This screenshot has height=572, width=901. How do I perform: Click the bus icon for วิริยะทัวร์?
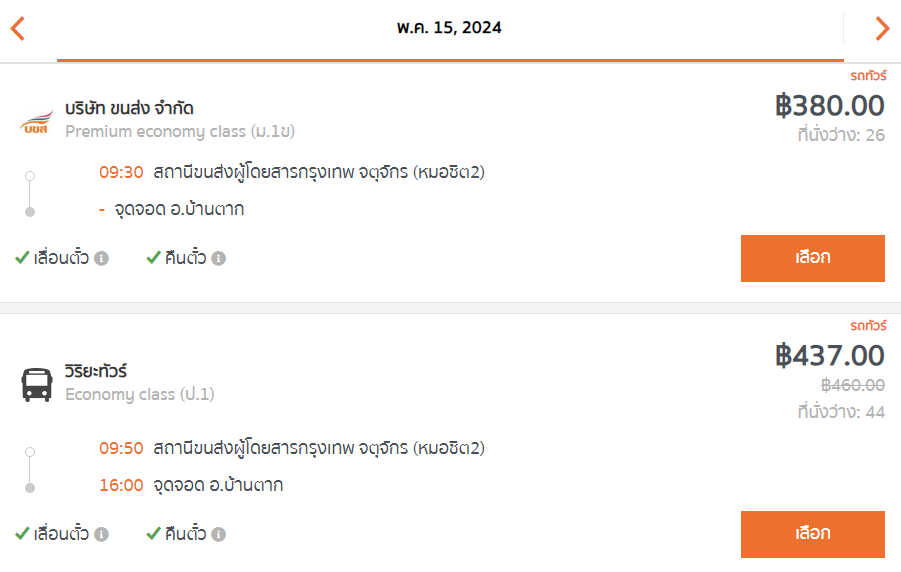click(37, 384)
